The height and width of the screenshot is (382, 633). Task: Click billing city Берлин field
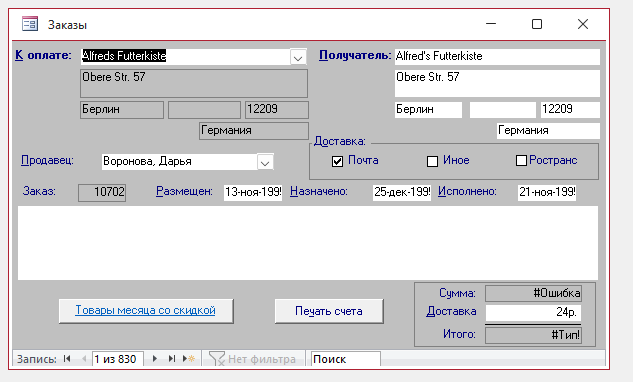[x=122, y=110]
